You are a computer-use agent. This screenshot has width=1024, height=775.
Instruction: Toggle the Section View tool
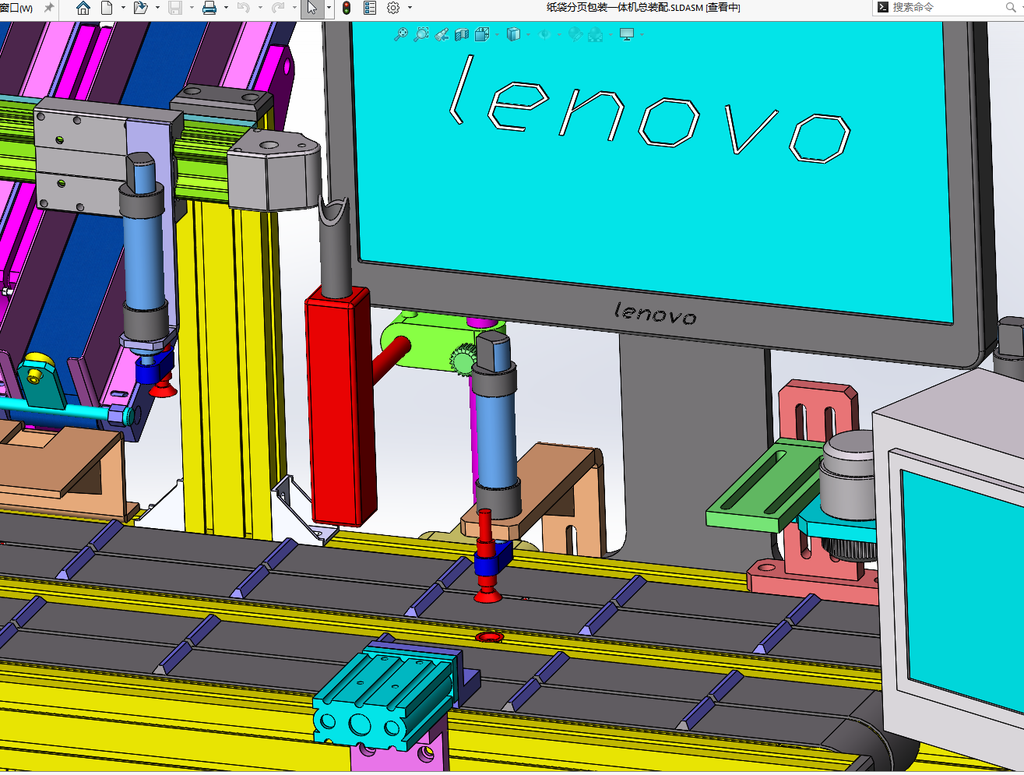pos(462,34)
